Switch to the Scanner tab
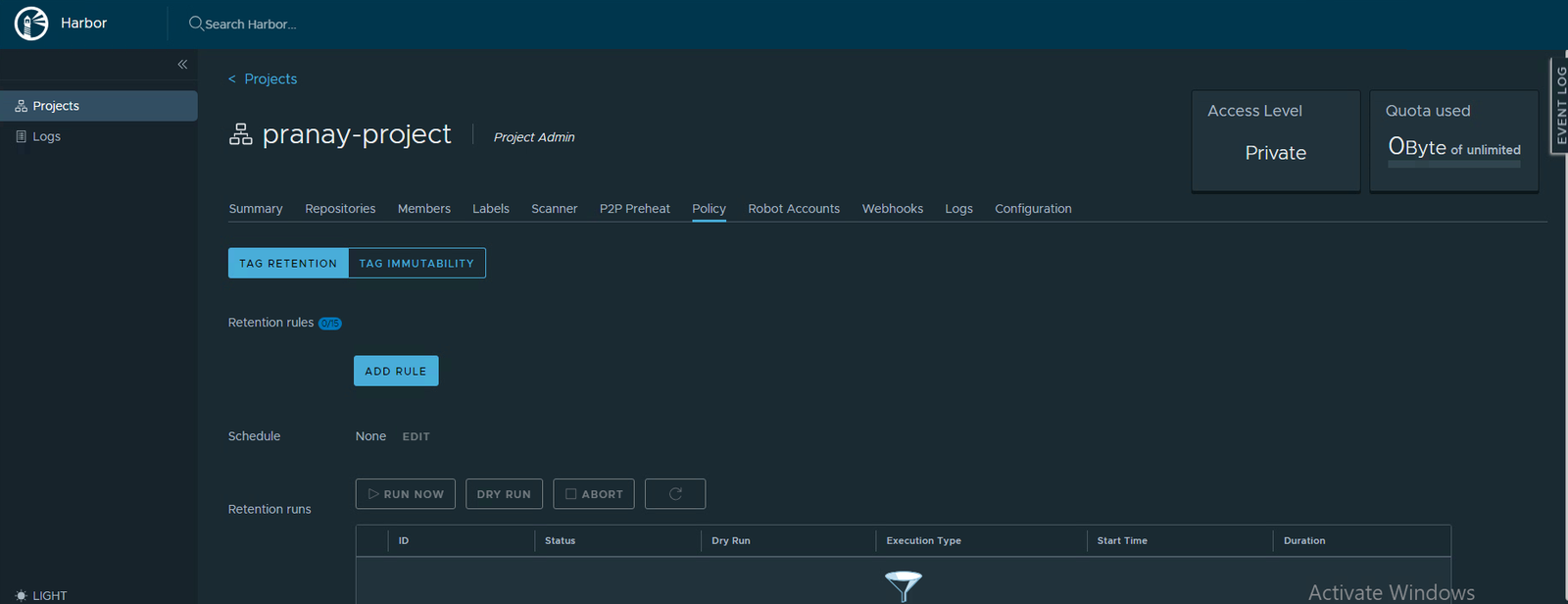 (x=555, y=209)
